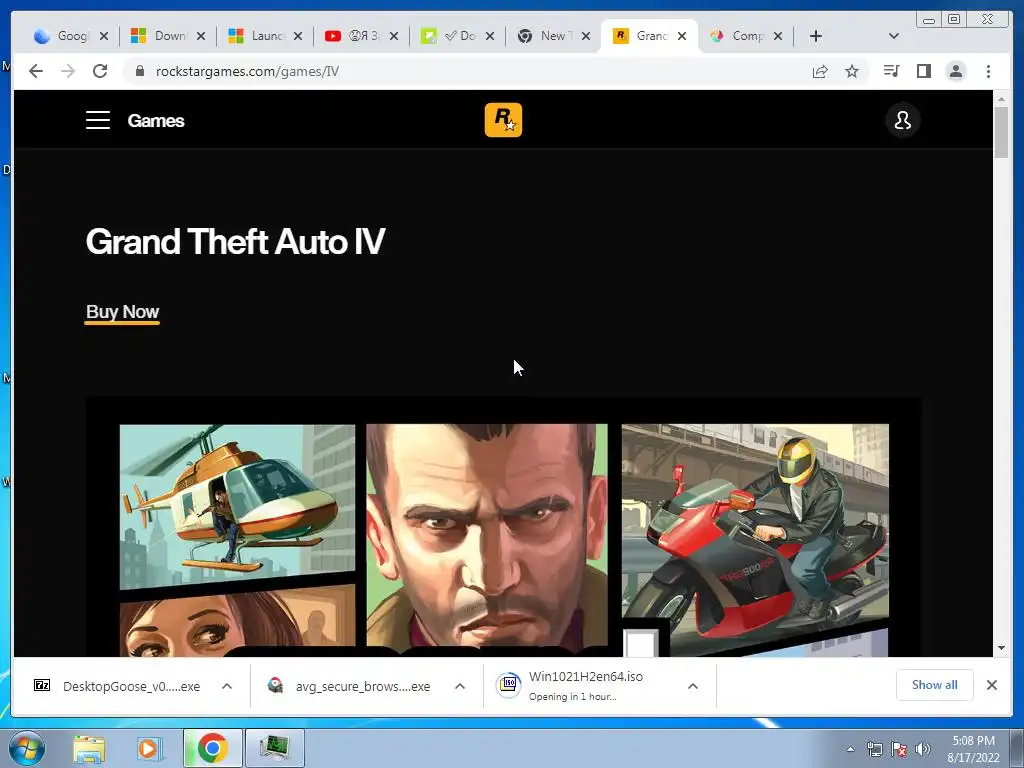
Task: Click page scrollbar down arrow
Action: point(1001,648)
